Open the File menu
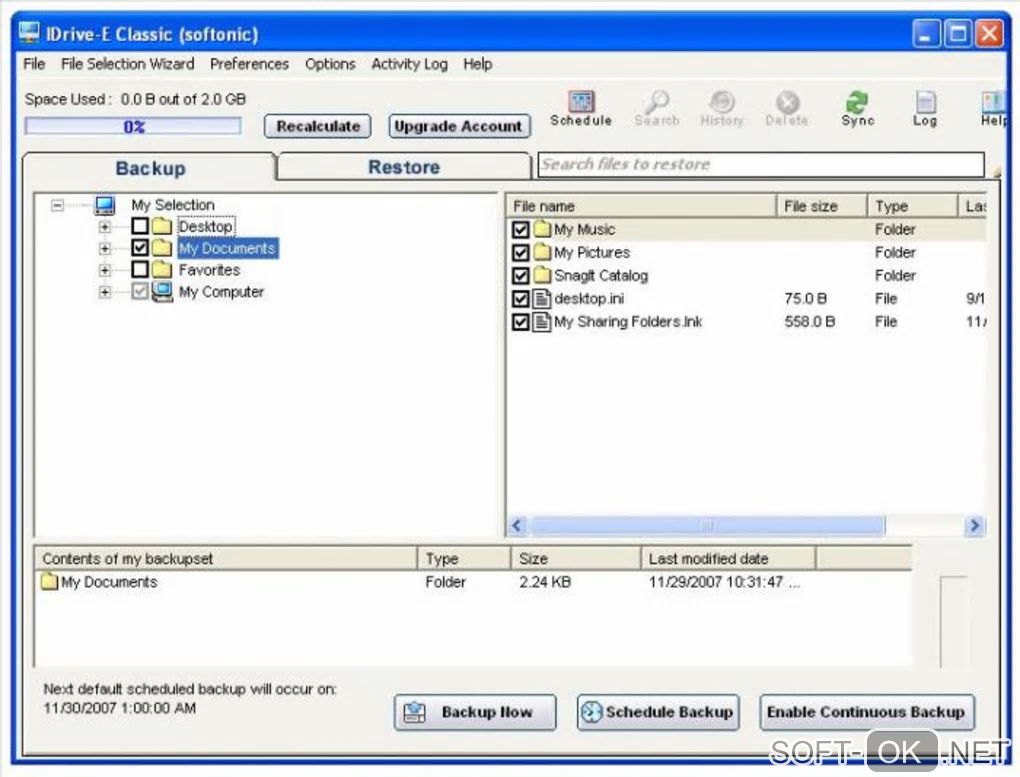 coord(34,64)
